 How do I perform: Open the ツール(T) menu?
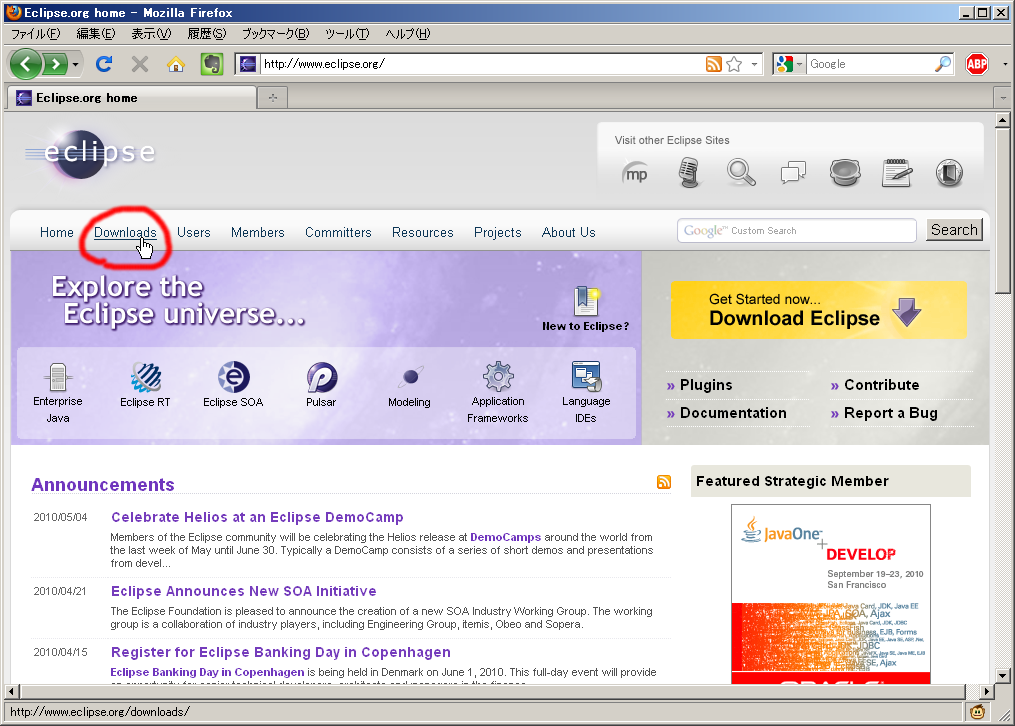(348, 34)
